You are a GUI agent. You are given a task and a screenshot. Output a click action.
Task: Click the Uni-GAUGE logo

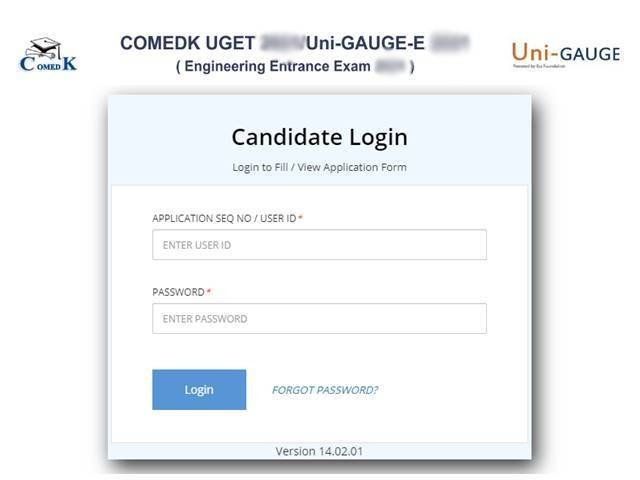(x=565, y=52)
